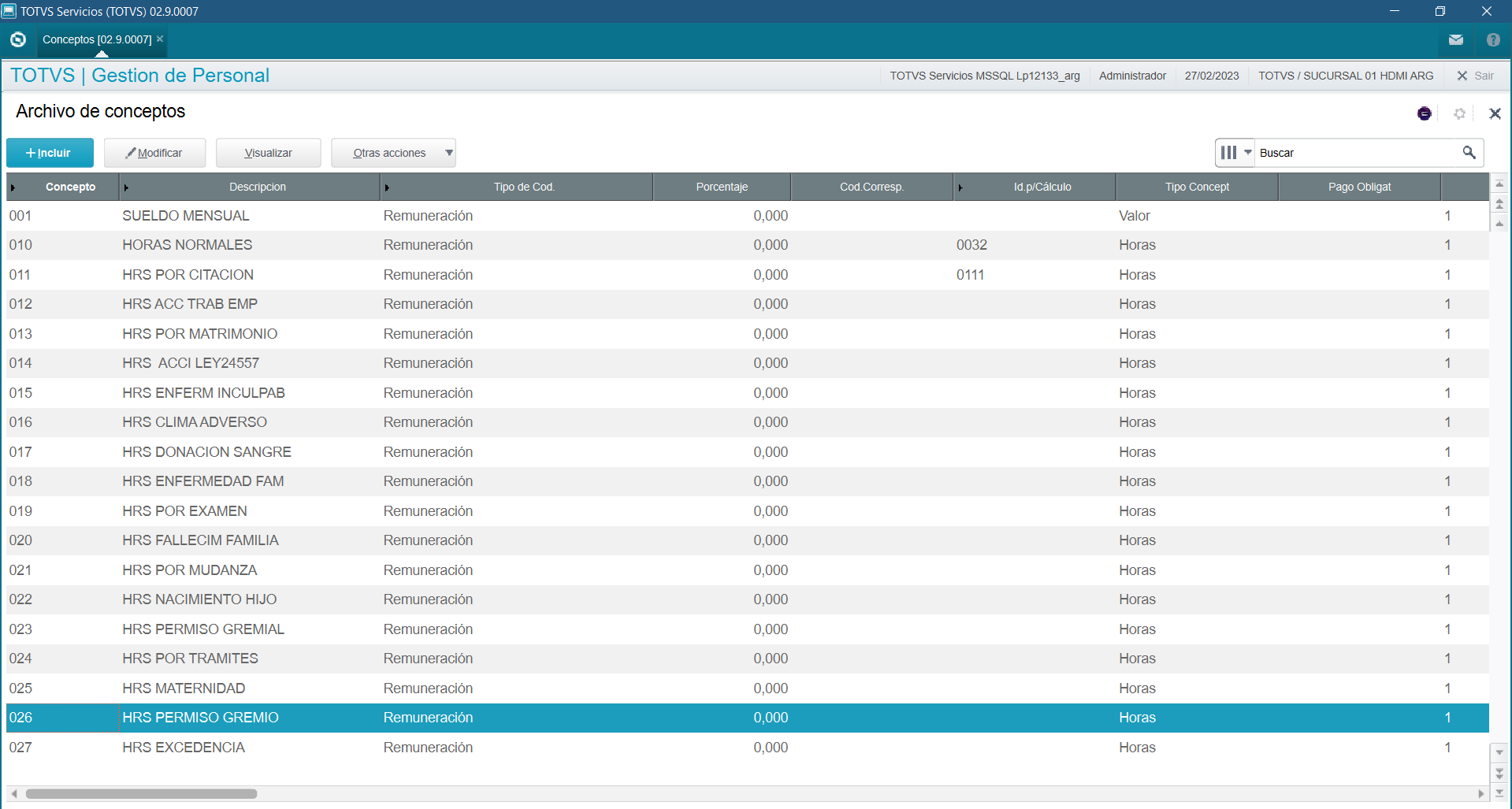This screenshot has width=1512, height=809.
Task: Select the HRS POR CITACION row
Action: (748, 275)
